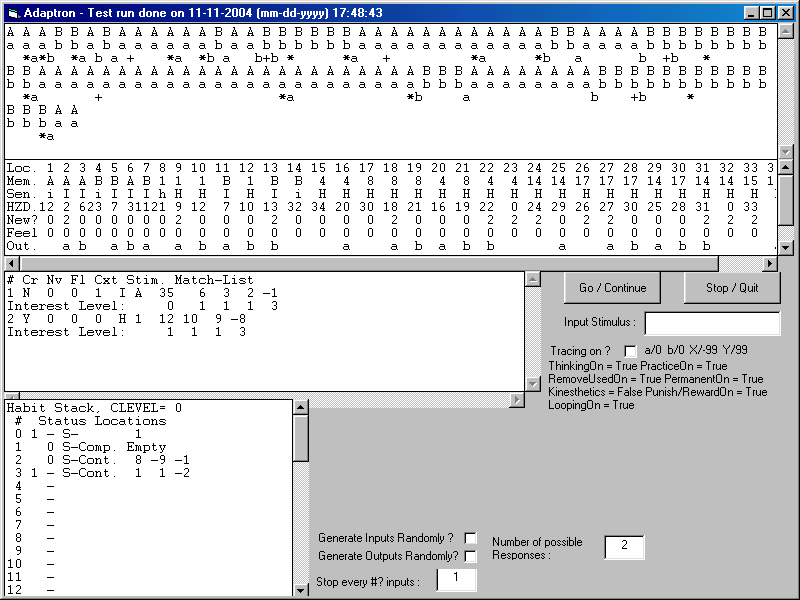Click the 'LoopingOn = True' status line

pyautogui.click(x=591, y=405)
